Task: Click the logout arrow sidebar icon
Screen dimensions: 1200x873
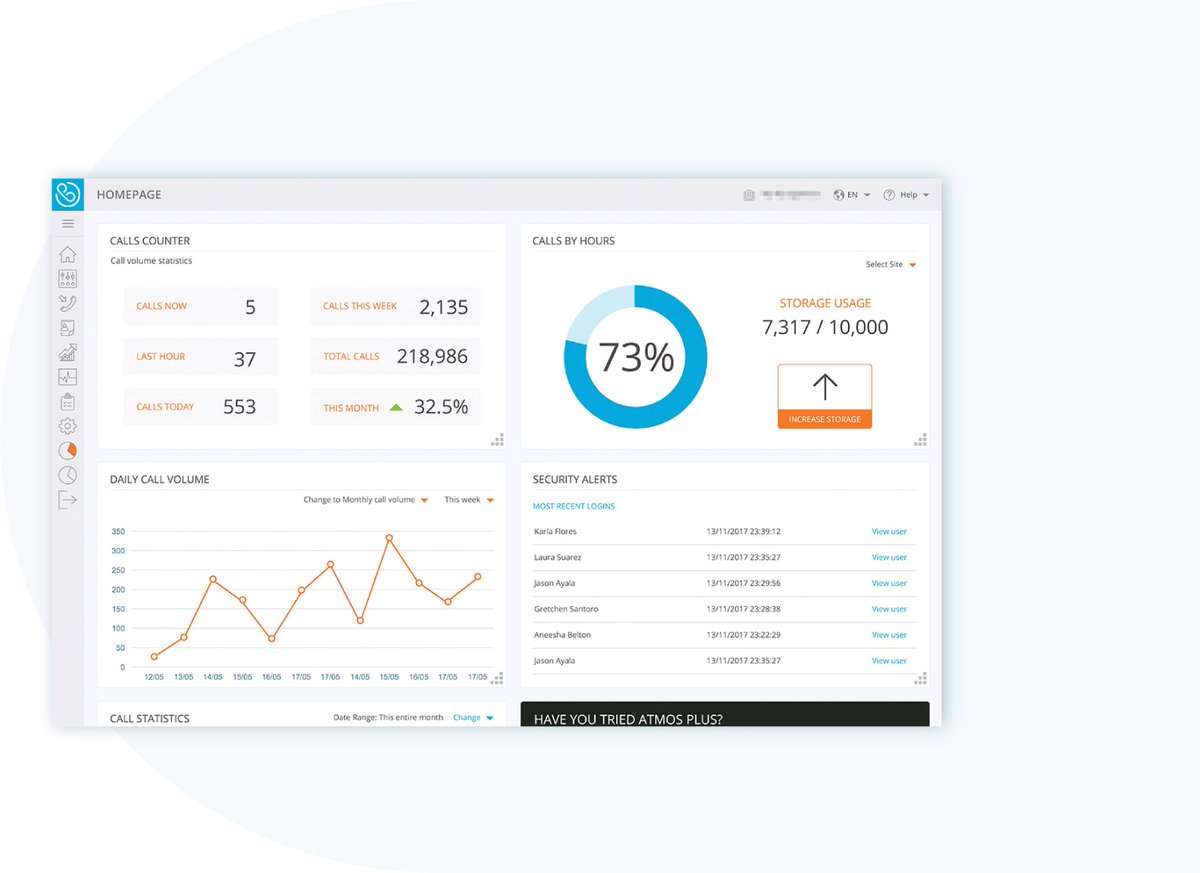Action: pyautogui.click(x=68, y=500)
